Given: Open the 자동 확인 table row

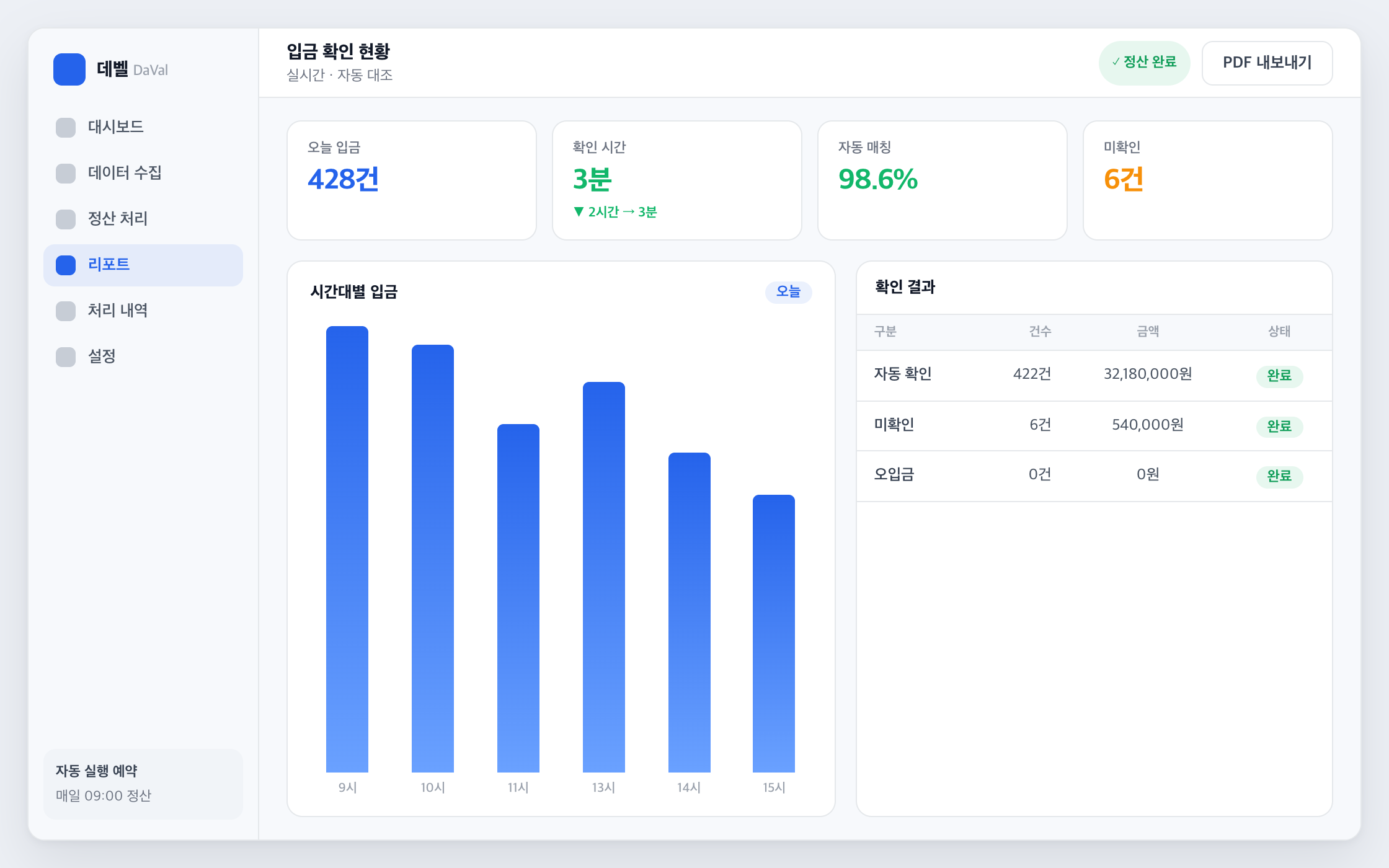Looking at the screenshot, I should [1094, 376].
